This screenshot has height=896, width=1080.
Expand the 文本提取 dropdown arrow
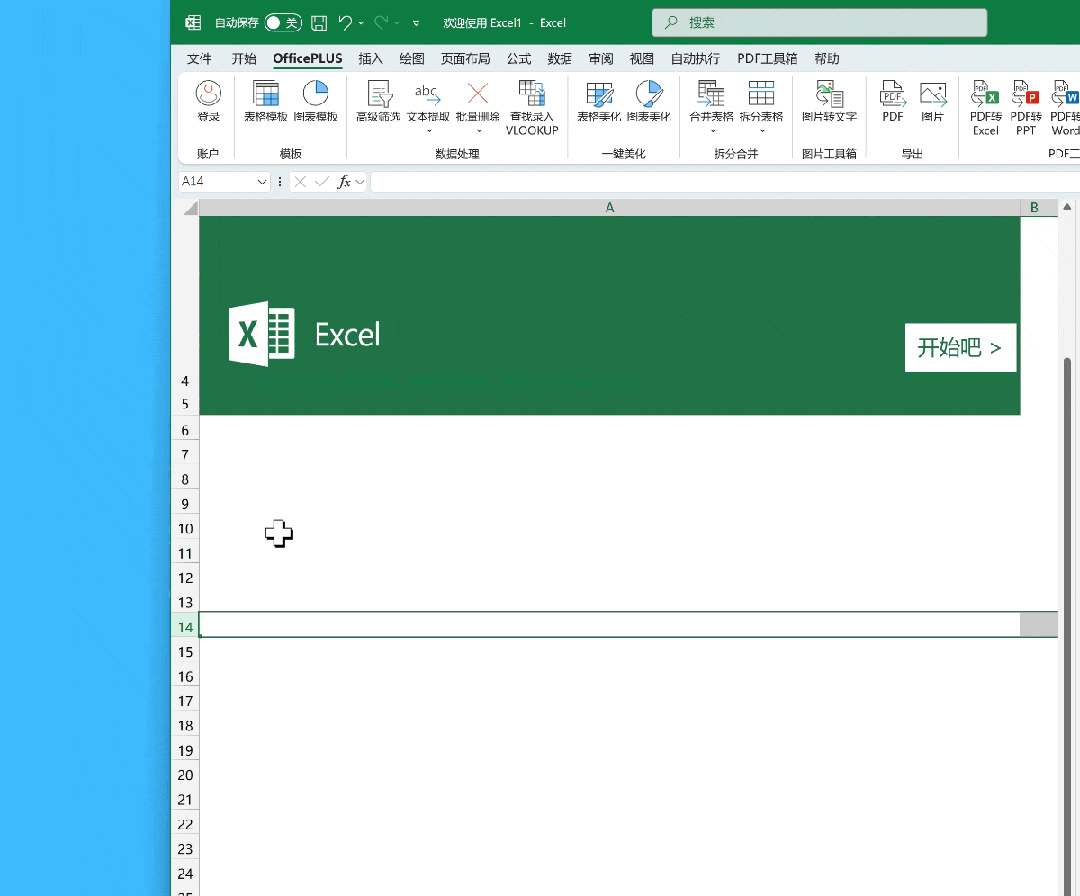coord(429,131)
